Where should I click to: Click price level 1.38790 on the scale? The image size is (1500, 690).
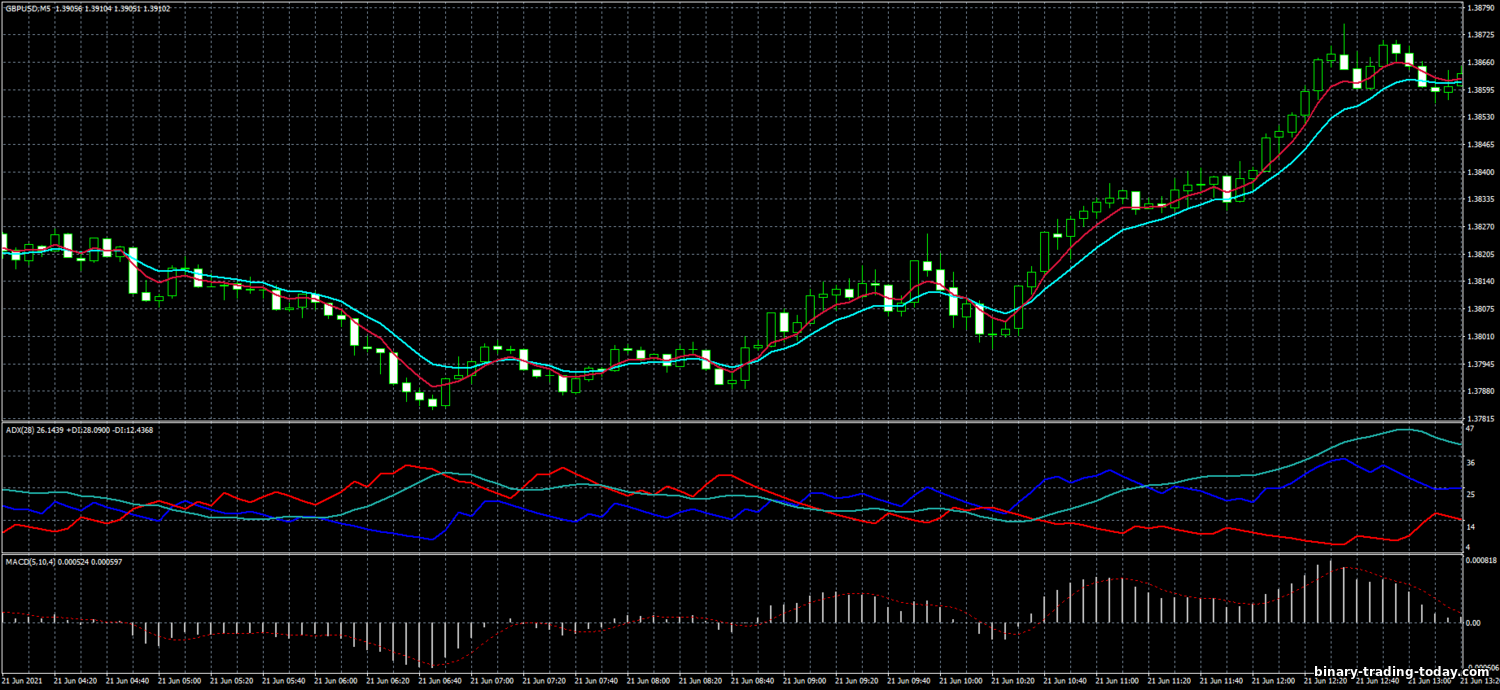1480,8
